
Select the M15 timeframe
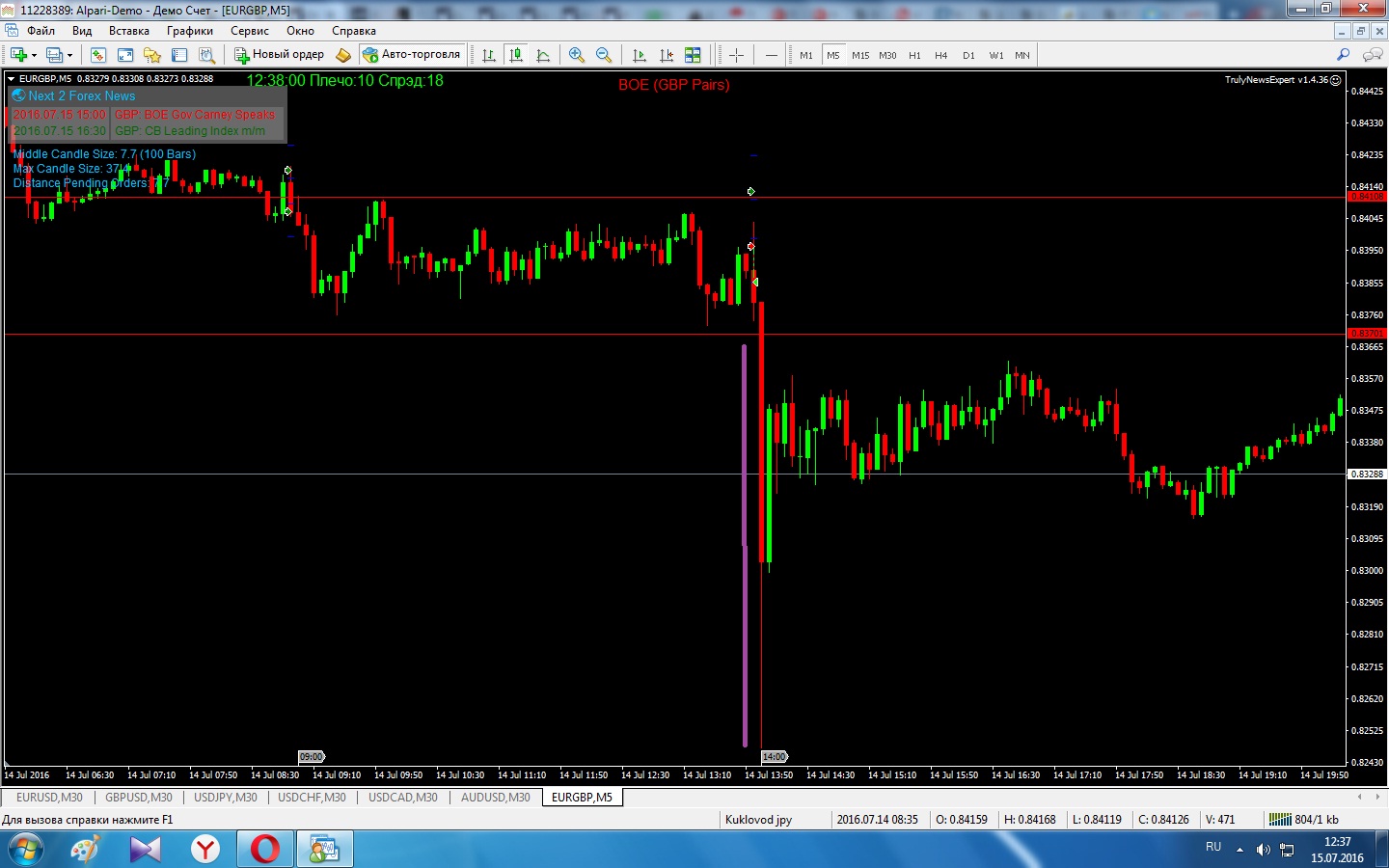(860, 55)
